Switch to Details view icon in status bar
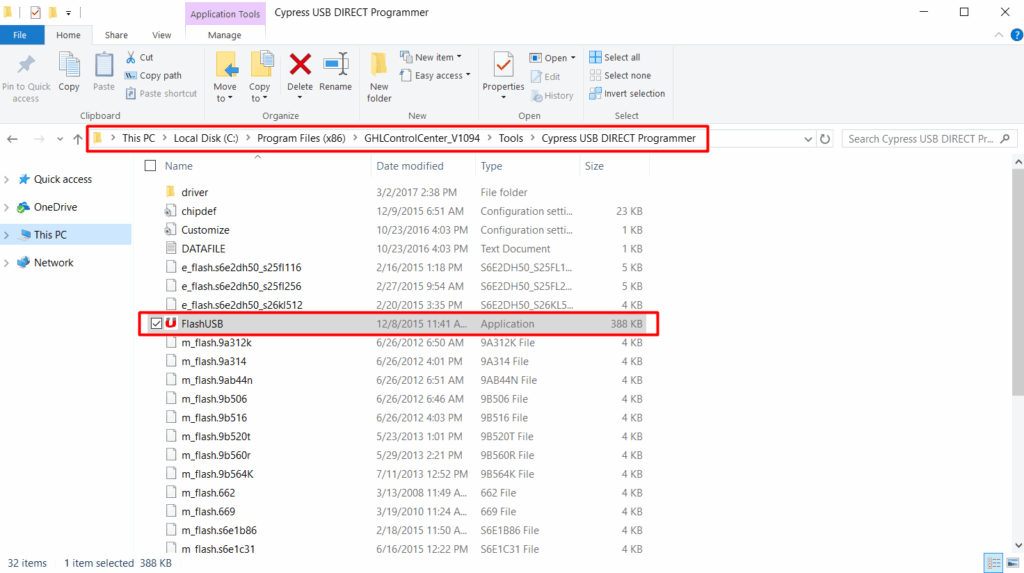This screenshot has height=573, width=1024. [993, 563]
